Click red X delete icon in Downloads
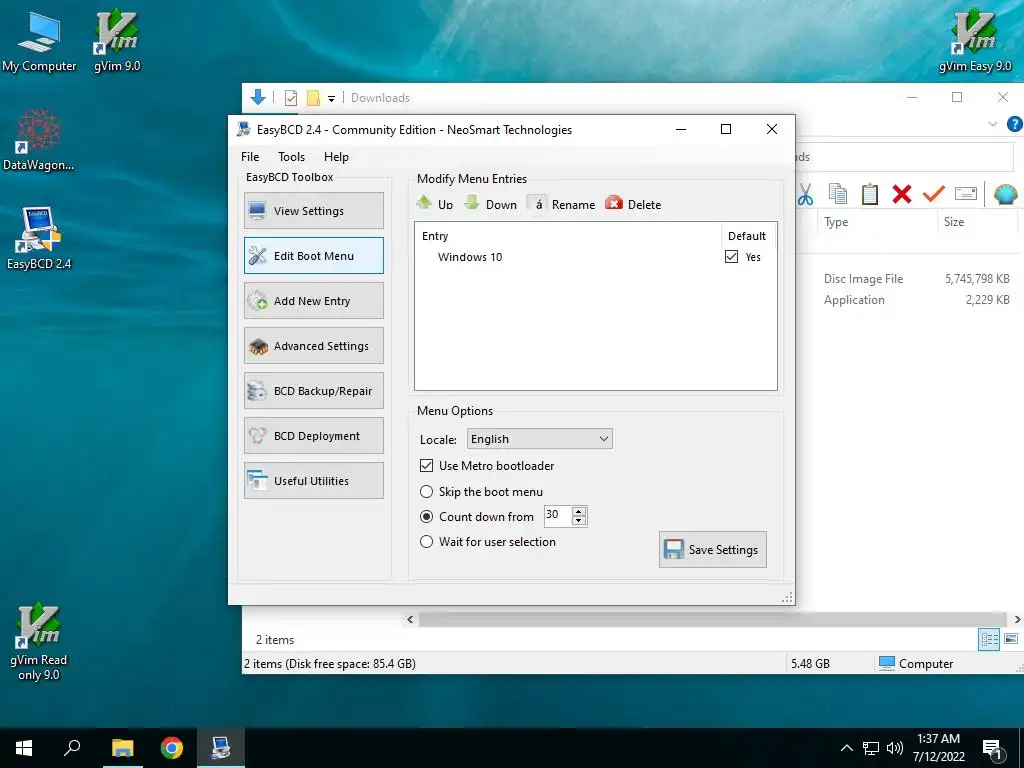 point(902,194)
